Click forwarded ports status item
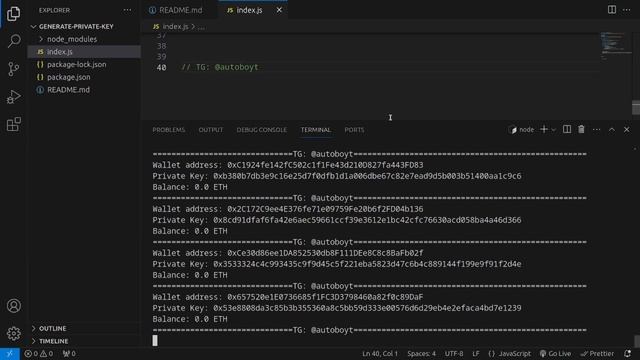 coord(69,354)
